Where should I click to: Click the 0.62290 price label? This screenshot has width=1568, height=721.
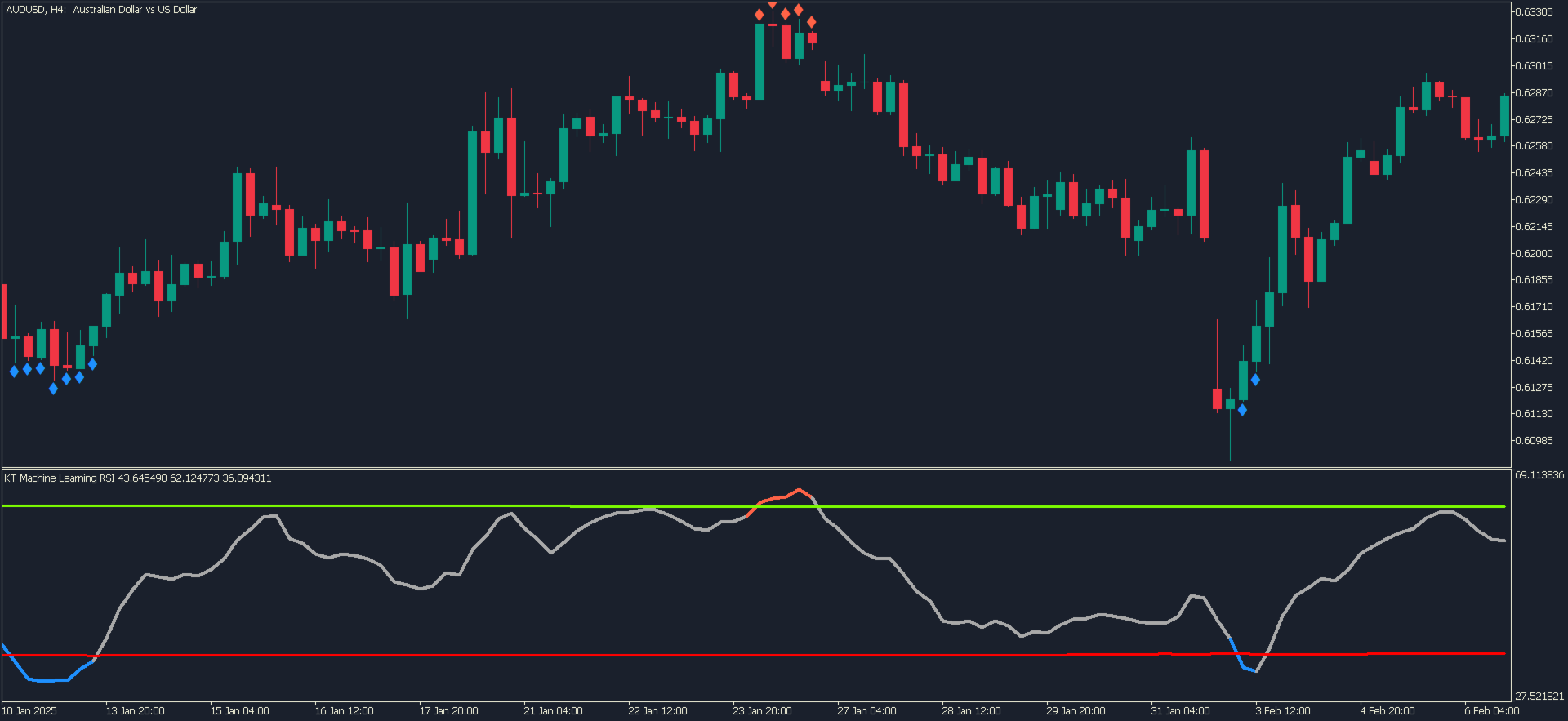[x=1534, y=200]
